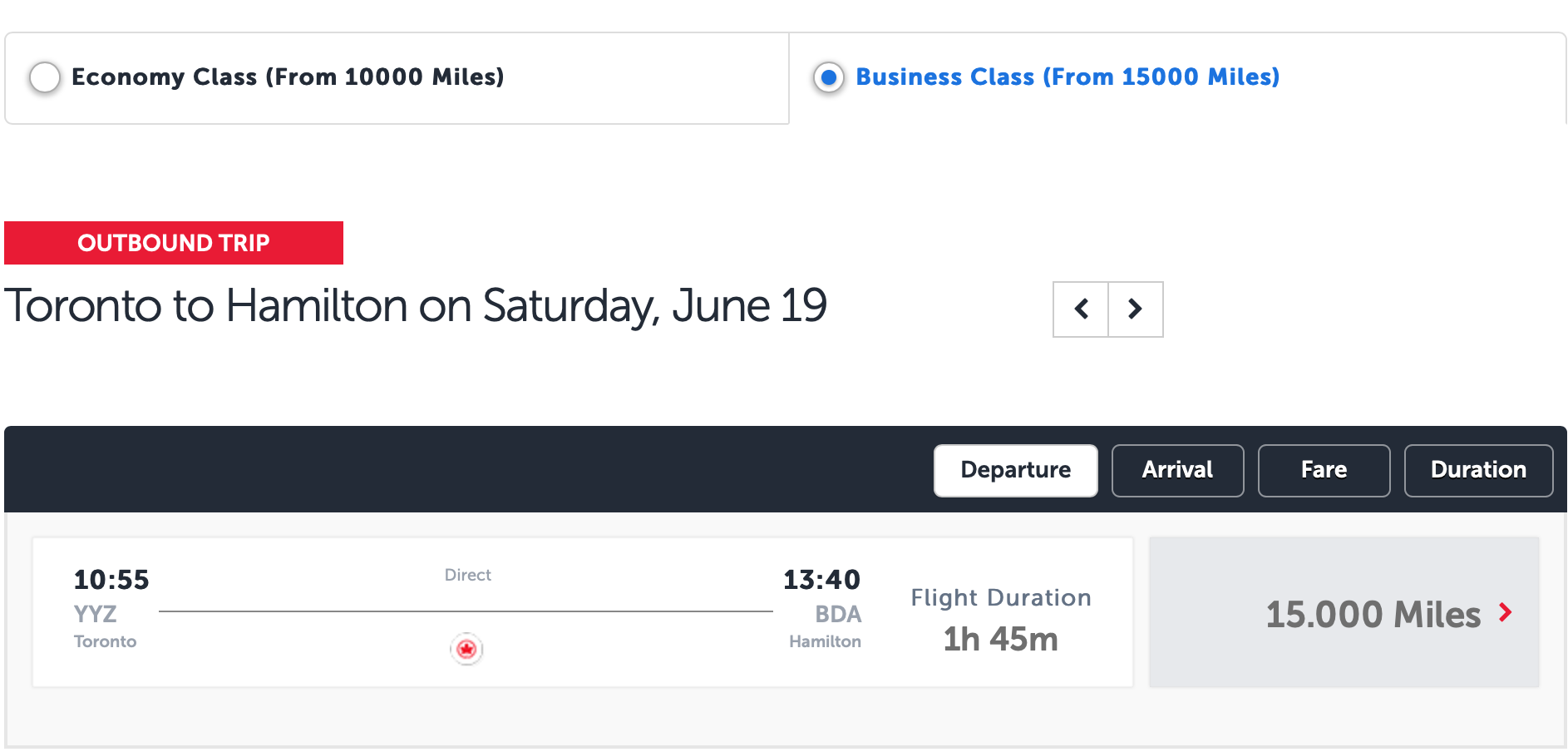Click the Flight Duration 1h 45m text
1568x752 pixels.
pos(1001,619)
